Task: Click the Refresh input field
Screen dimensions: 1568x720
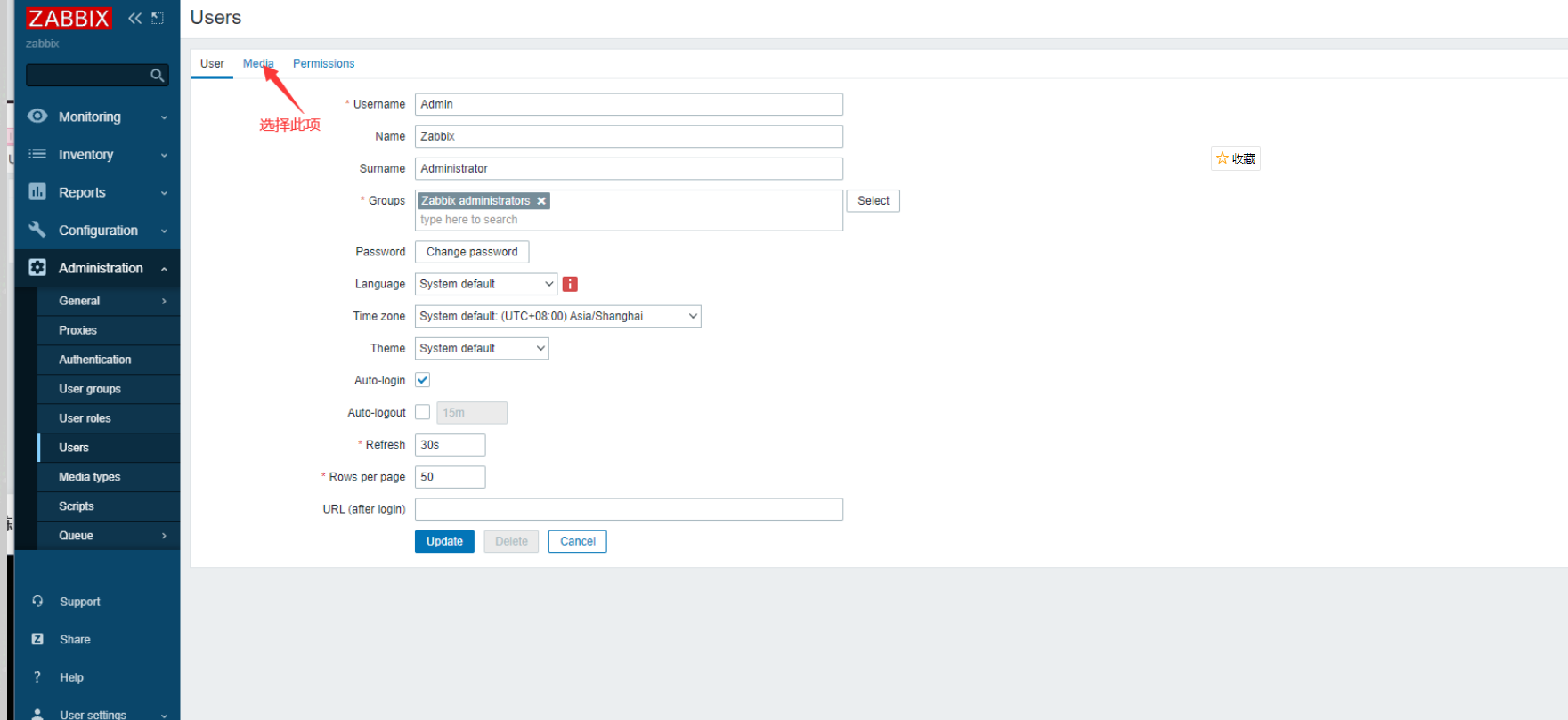Action: [x=451, y=445]
